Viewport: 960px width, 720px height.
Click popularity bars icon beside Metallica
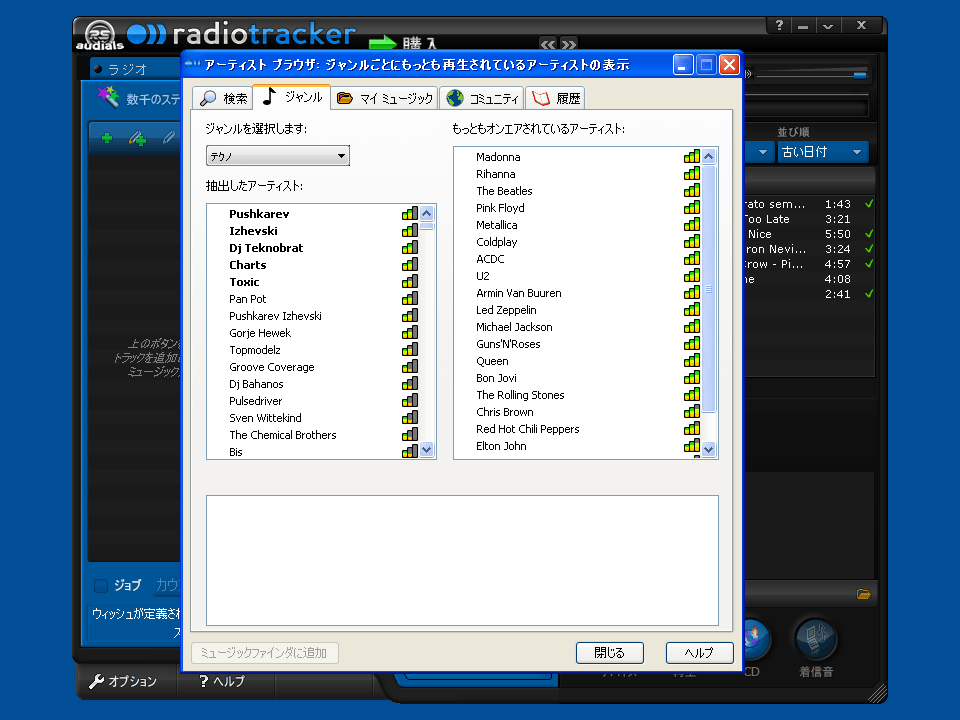(x=691, y=224)
